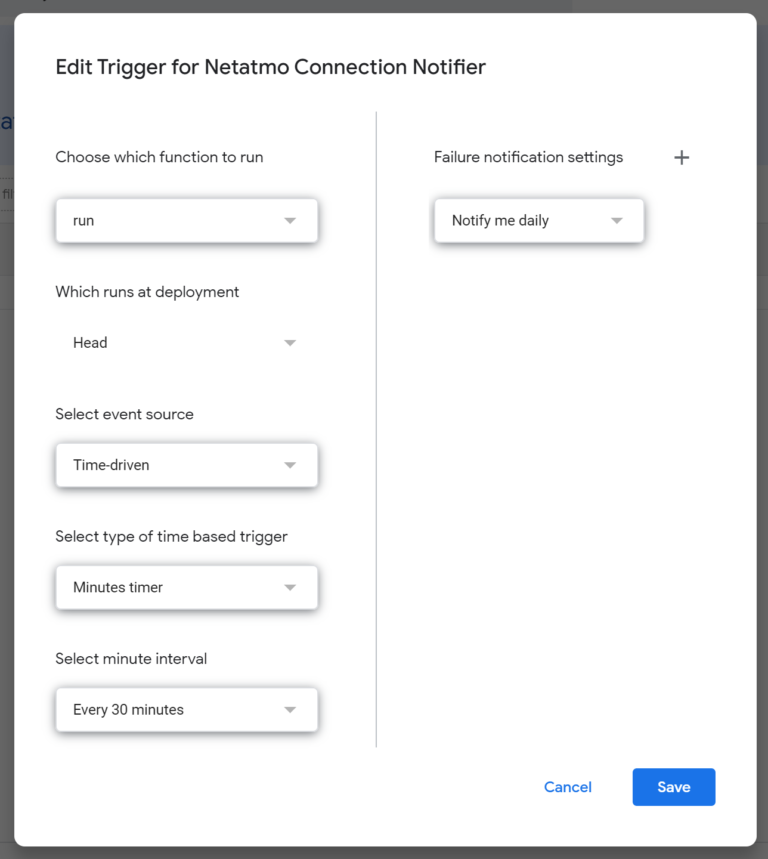
Task: Click the event source dropdown arrow
Action: [x=291, y=465]
